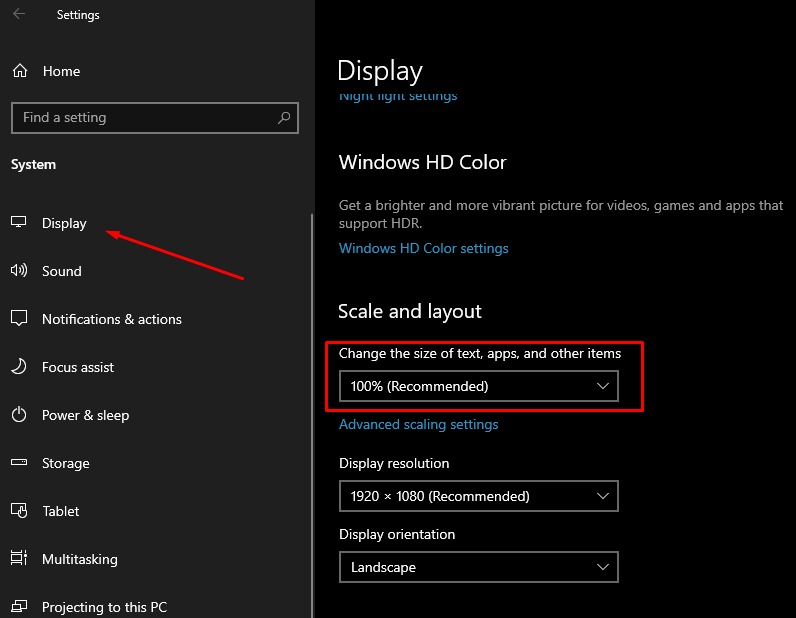Click the search magnifier icon
The image size is (796, 618).
pyautogui.click(x=284, y=118)
